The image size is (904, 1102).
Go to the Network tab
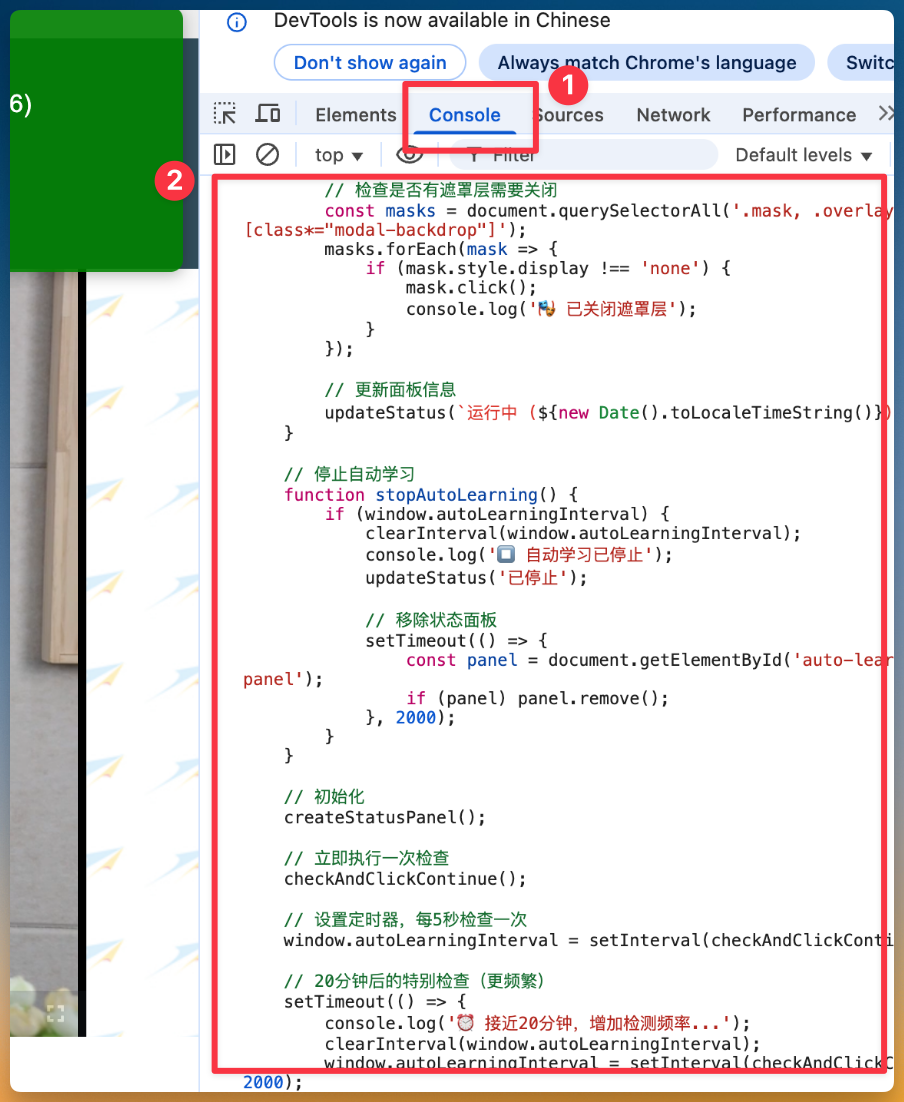click(673, 115)
